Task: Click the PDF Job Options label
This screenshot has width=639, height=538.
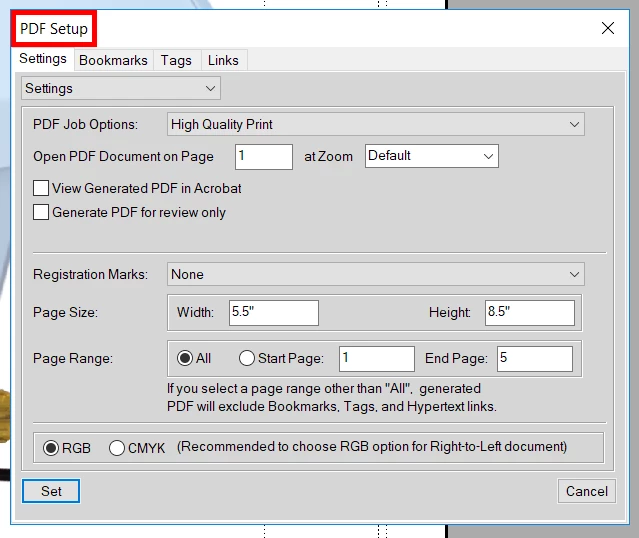Action: click(x=85, y=124)
